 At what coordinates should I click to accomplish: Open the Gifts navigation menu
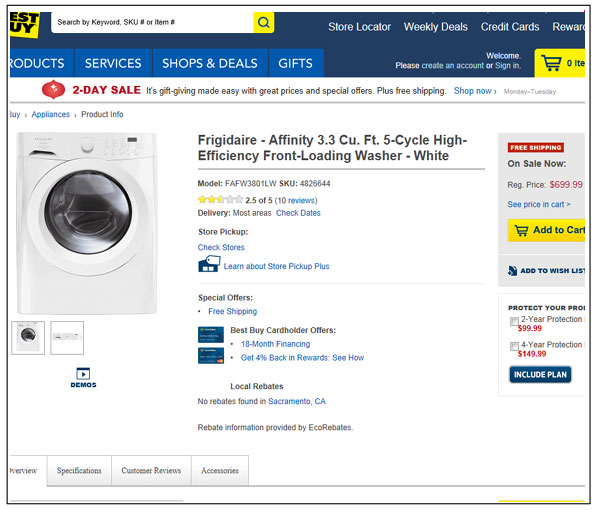[x=295, y=63]
